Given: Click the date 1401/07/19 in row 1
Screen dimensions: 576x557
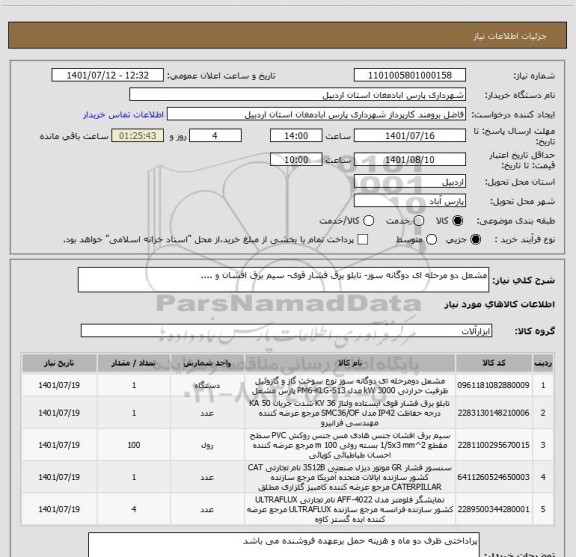Looking at the screenshot, I should coord(59,385).
